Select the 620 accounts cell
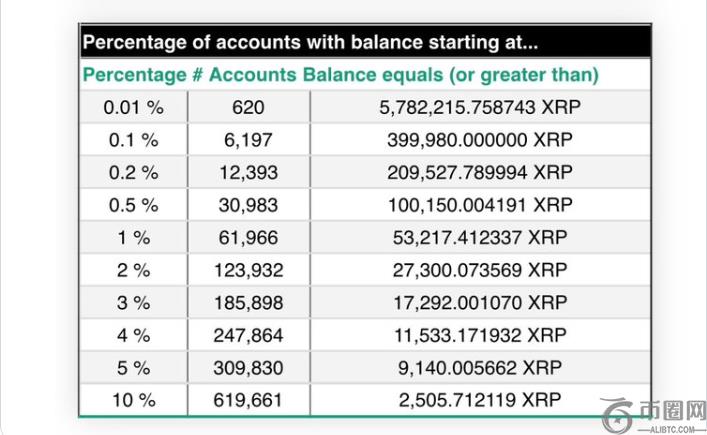 click(248, 107)
